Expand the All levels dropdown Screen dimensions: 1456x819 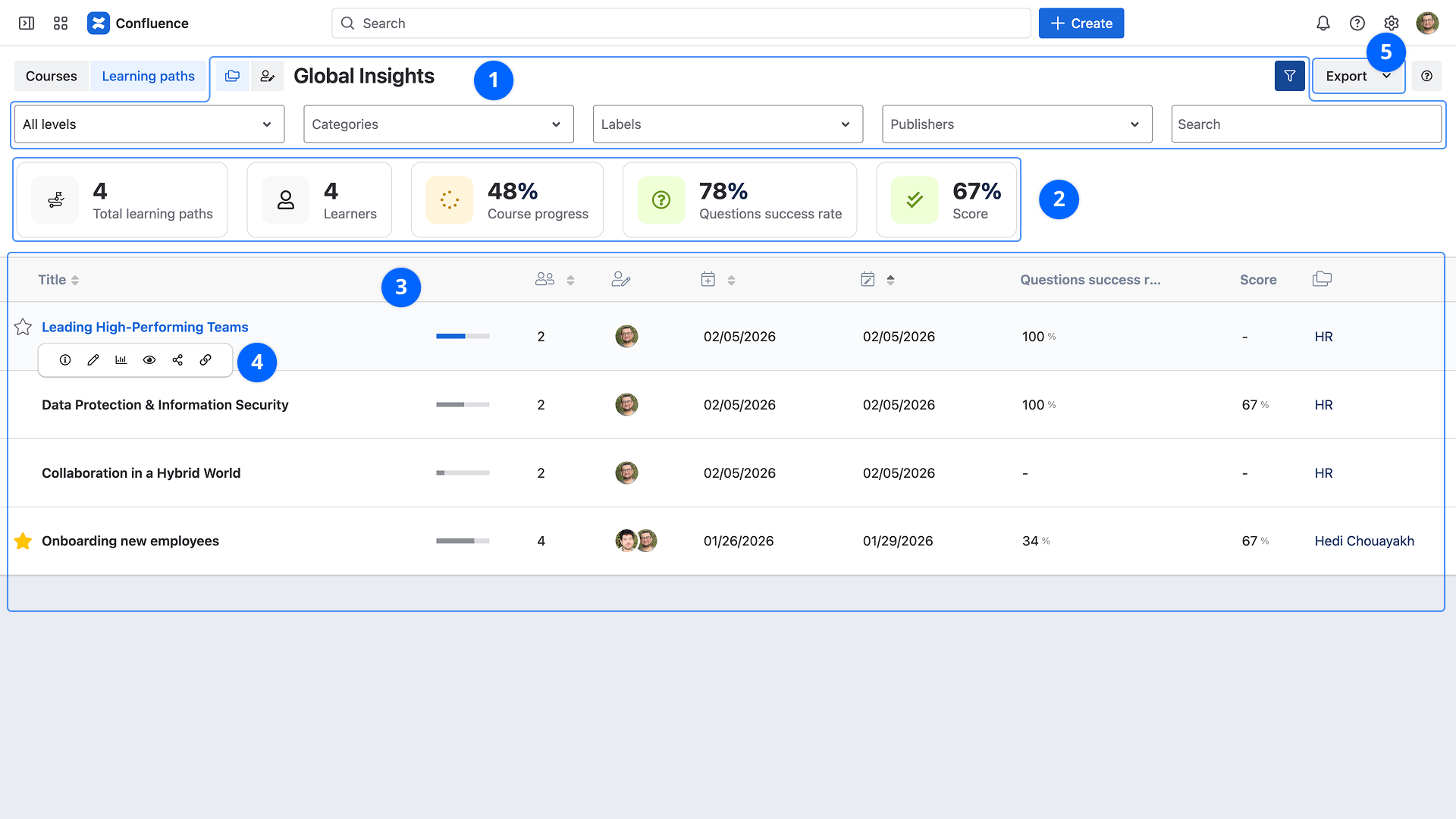pyautogui.click(x=149, y=124)
